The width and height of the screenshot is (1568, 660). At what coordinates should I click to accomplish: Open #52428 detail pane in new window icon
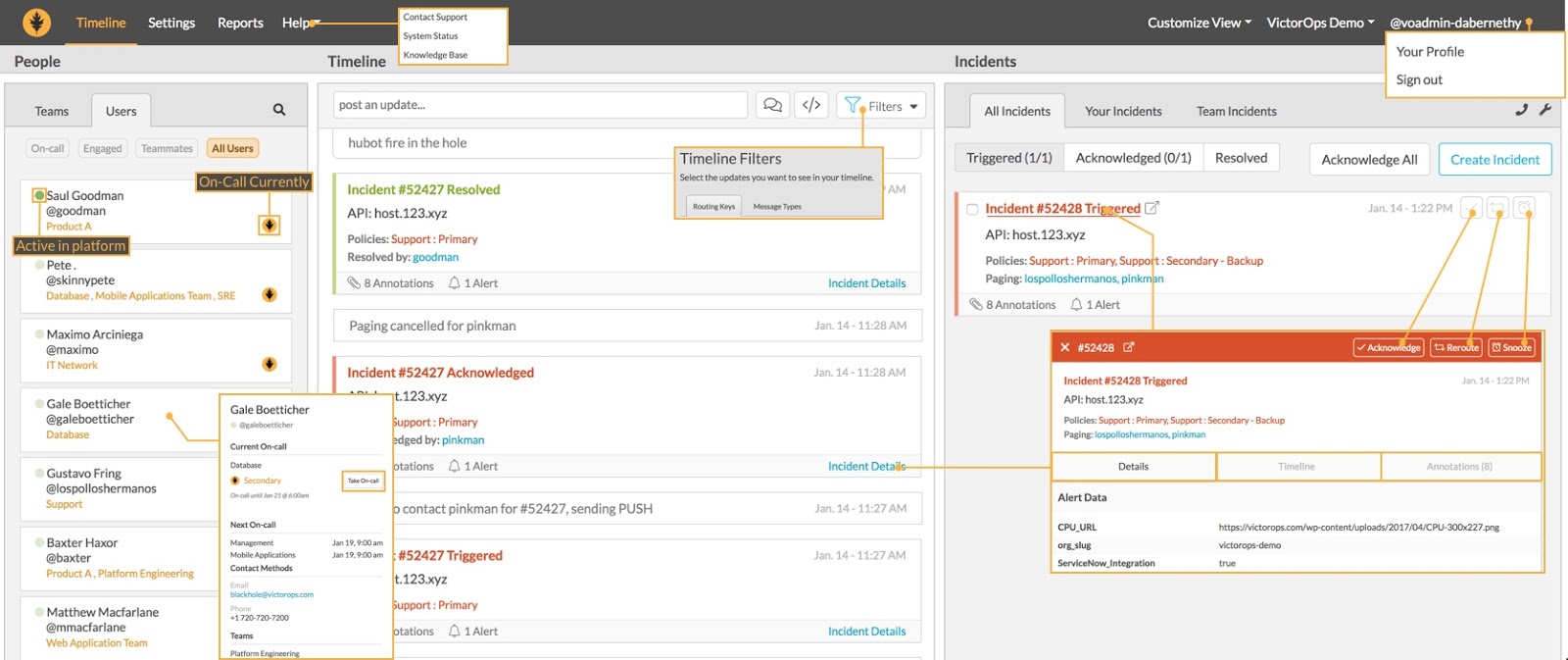(x=1129, y=347)
